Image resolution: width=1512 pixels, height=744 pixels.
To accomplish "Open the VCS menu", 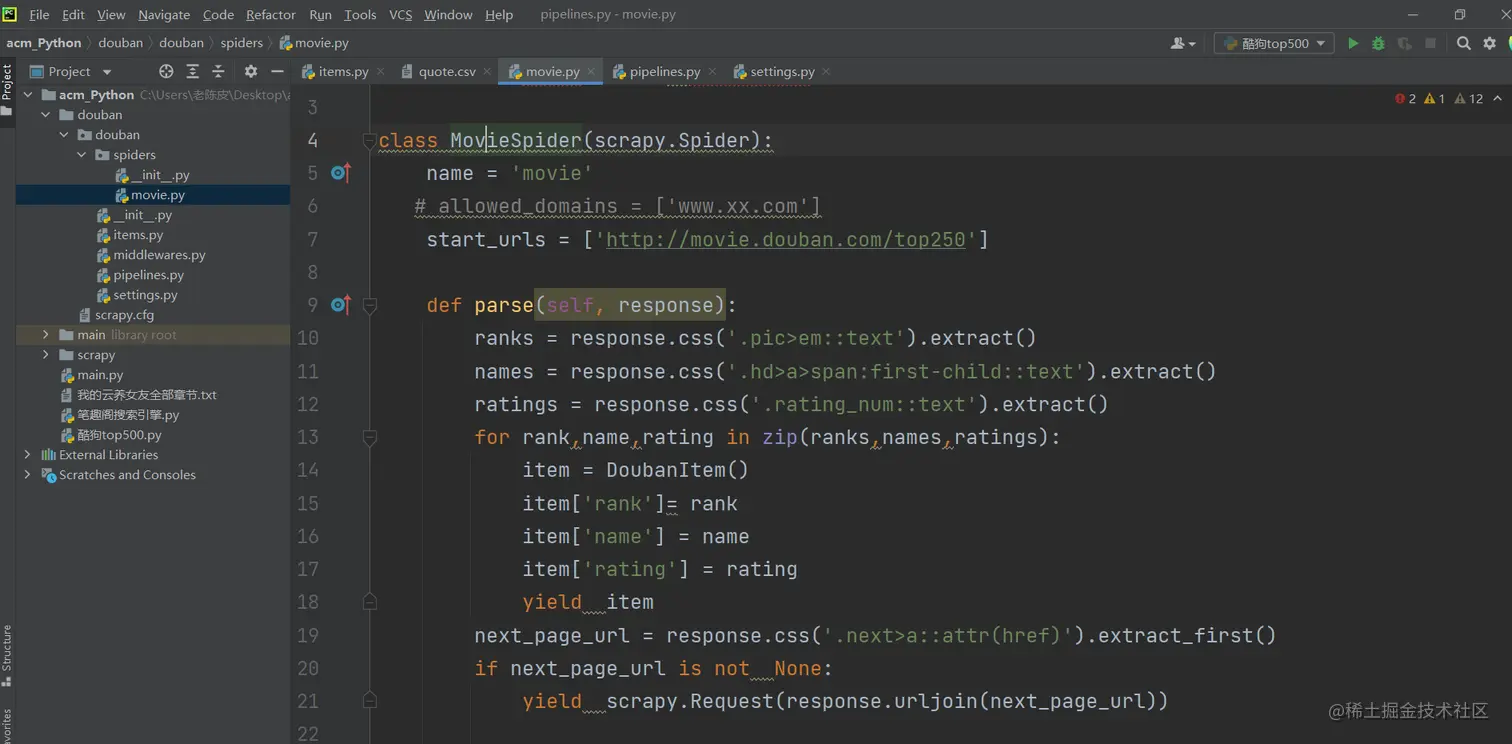I will click(x=400, y=14).
